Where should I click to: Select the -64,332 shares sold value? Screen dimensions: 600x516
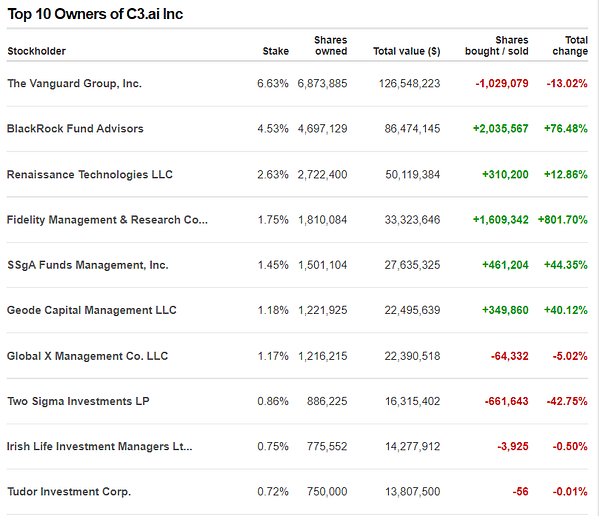pyautogui.click(x=510, y=356)
